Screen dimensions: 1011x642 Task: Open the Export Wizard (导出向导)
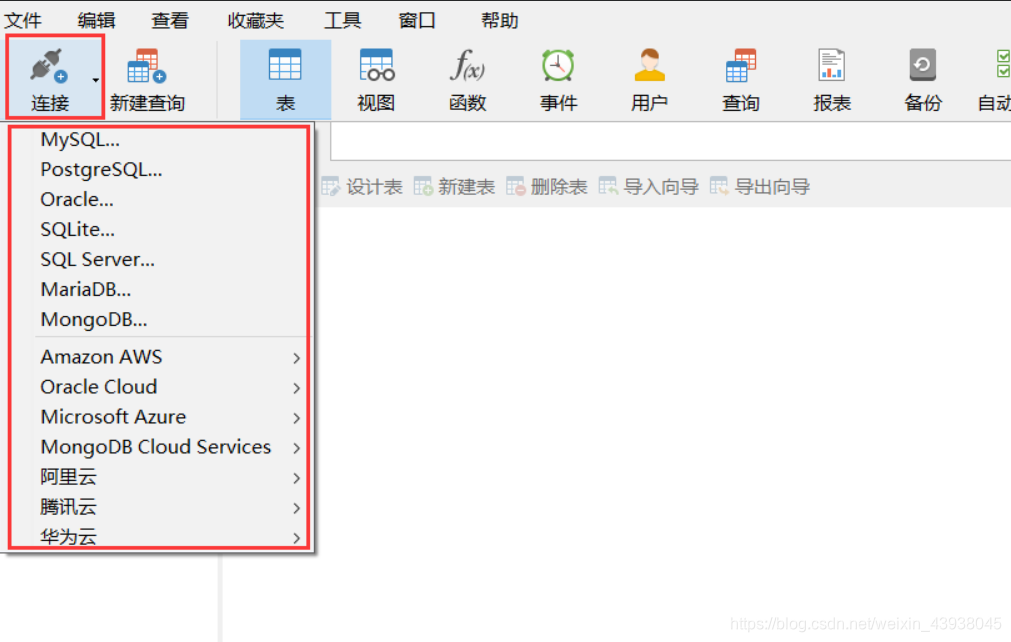coord(760,187)
